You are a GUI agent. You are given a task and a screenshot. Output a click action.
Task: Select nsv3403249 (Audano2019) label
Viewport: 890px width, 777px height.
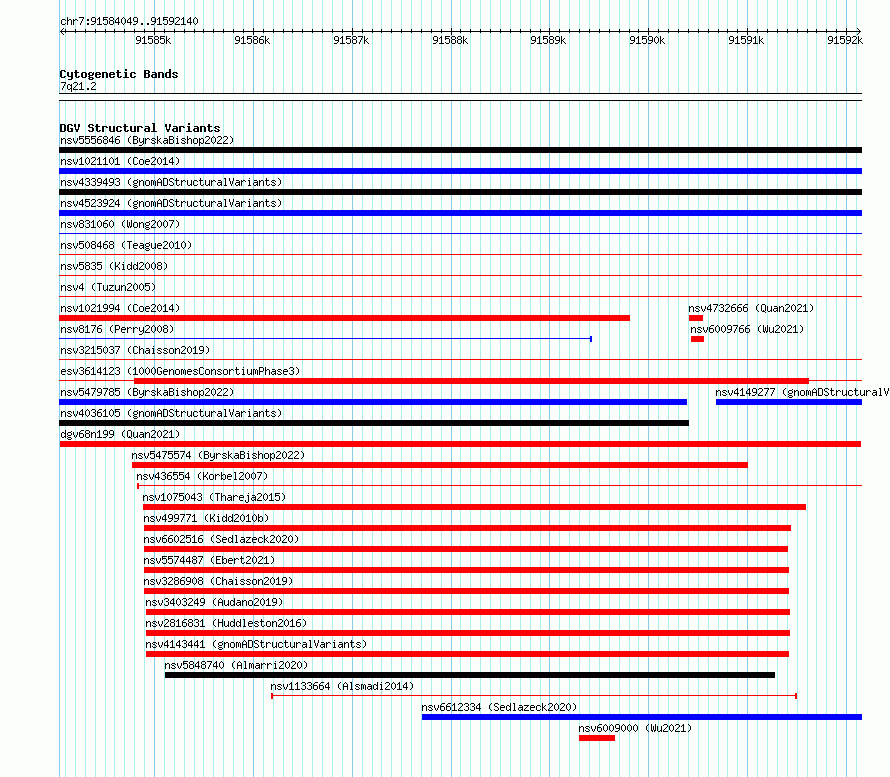point(214,602)
